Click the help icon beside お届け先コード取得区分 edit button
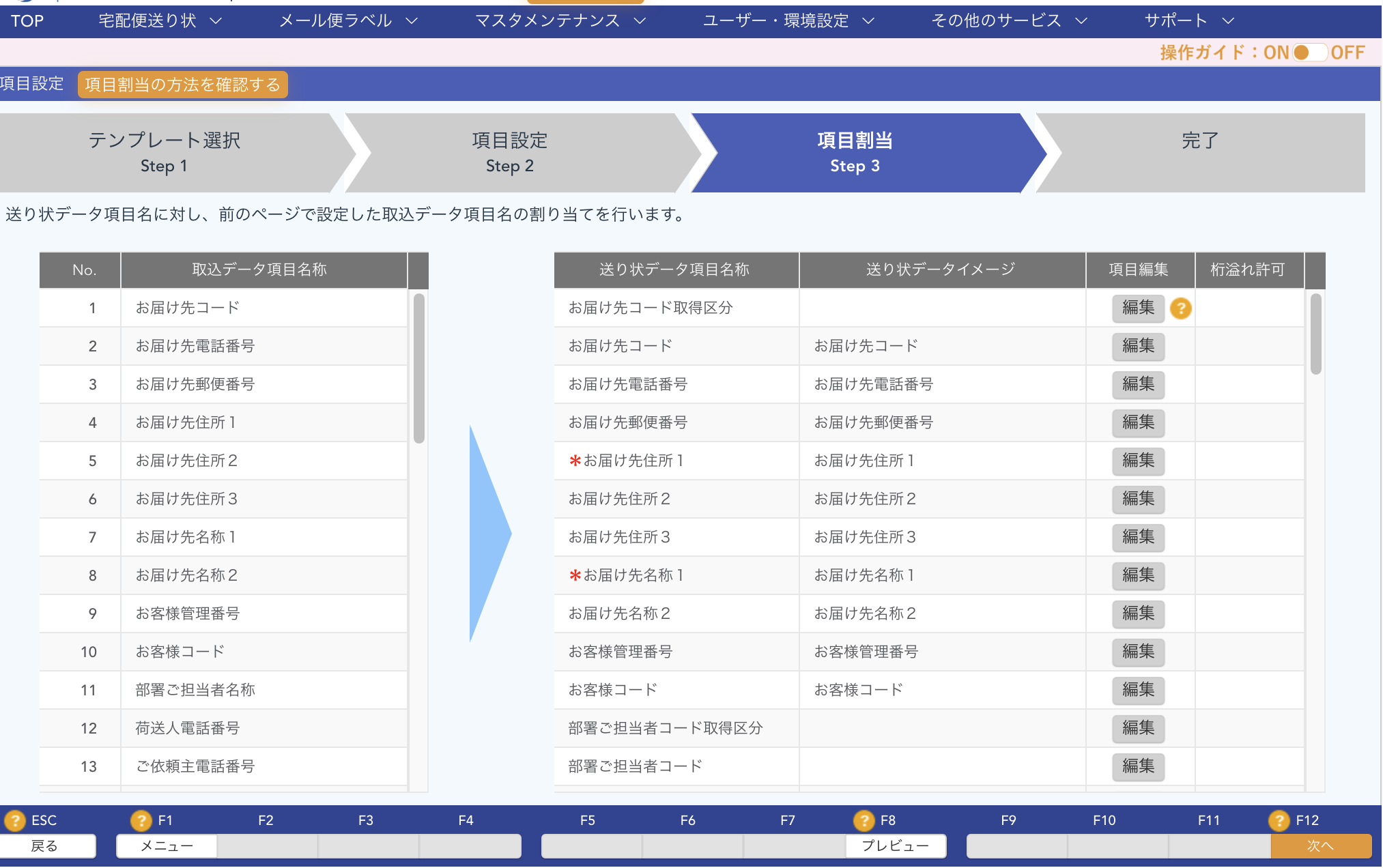Image resolution: width=1383 pixels, height=868 pixels. [1180, 308]
